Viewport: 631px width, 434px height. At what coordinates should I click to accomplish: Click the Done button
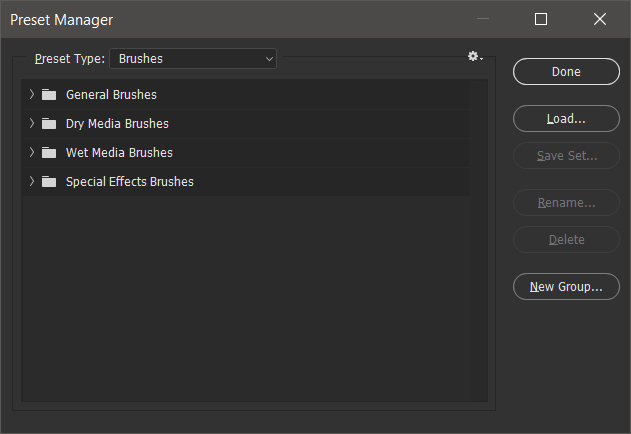click(566, 72)
